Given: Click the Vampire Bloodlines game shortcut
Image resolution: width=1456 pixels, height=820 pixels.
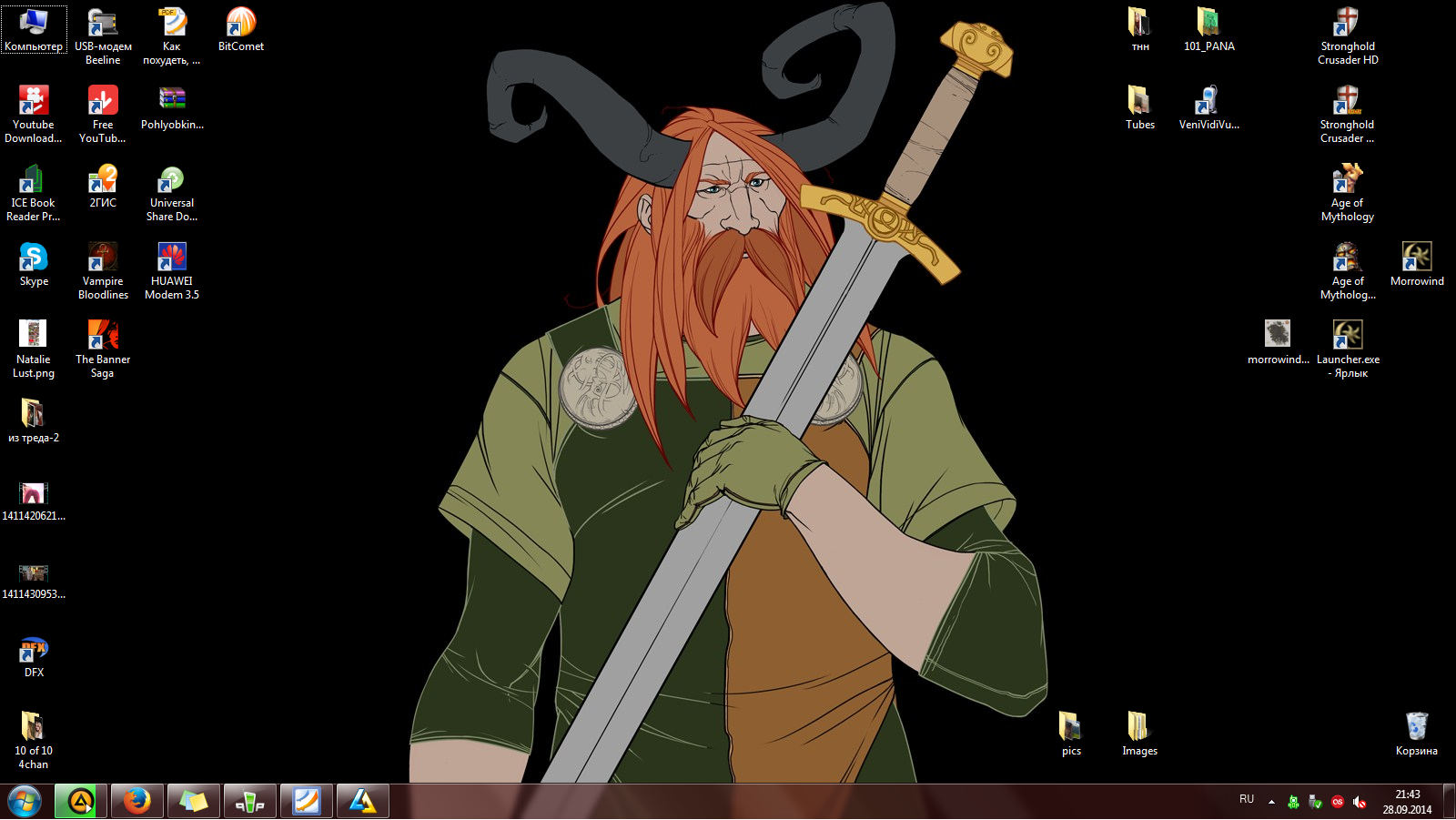Looking at the screenshot, I should click(x=103, y=271).
